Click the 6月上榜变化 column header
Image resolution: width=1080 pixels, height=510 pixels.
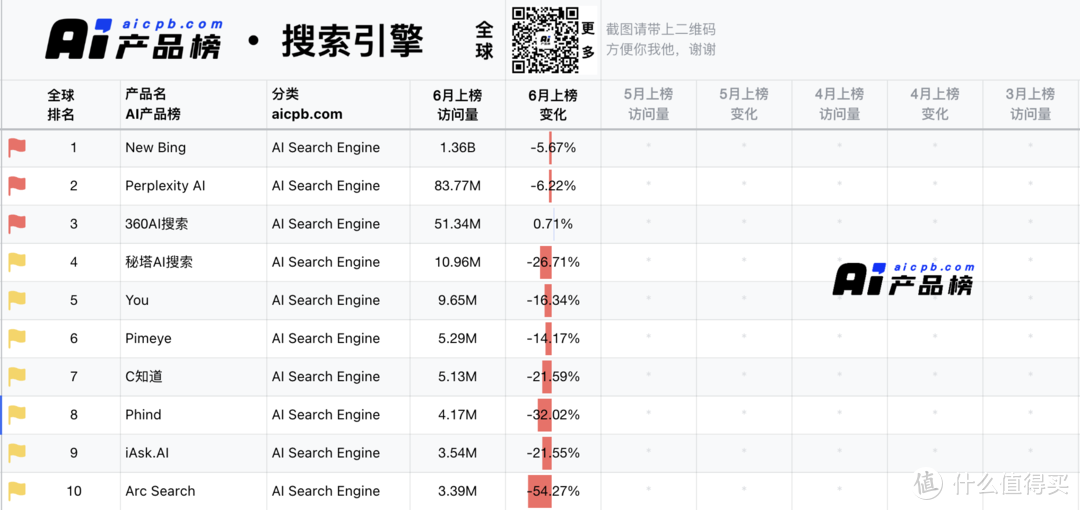pos(553,105)
